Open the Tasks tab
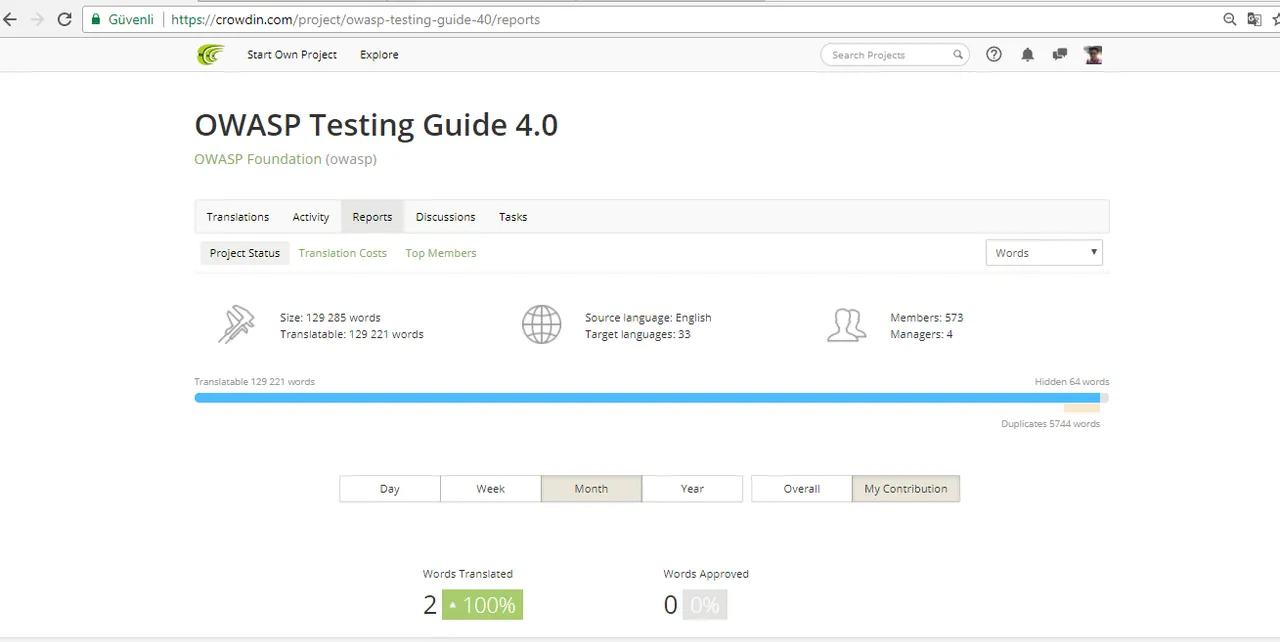This screenshot has height=642, width=1280. [x=513, y=217]
